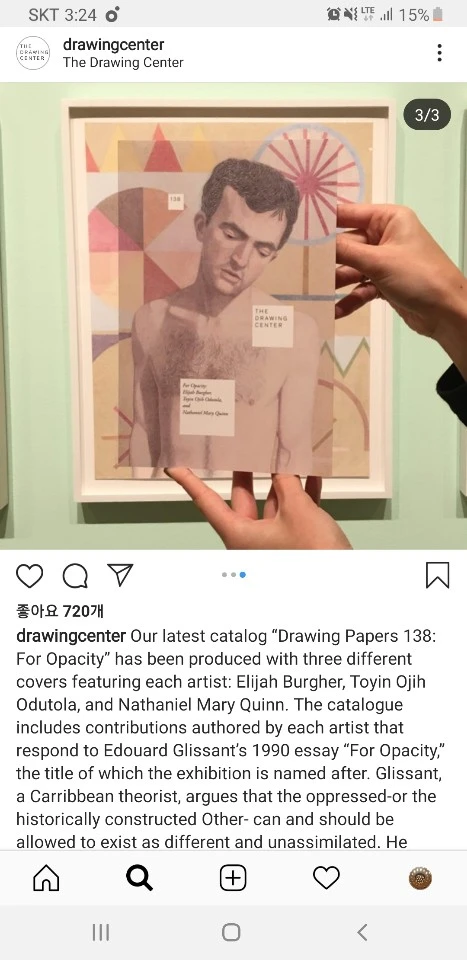The width and height of the screenshot is (467, 960).
Task: Save post with bookmark icon
Action: point(438,575)
